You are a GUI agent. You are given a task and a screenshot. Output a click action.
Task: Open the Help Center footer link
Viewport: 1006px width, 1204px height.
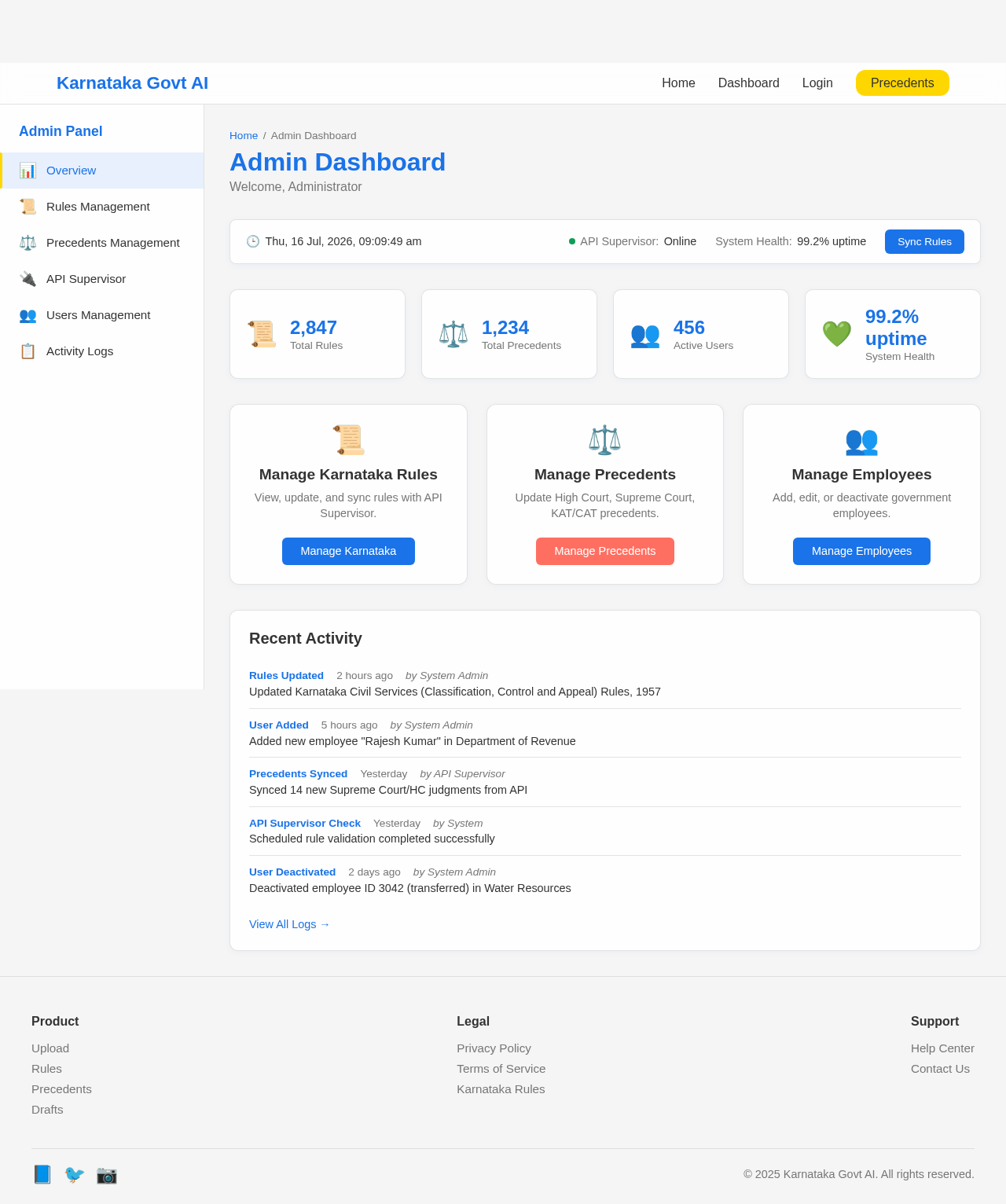point(942,1048)
